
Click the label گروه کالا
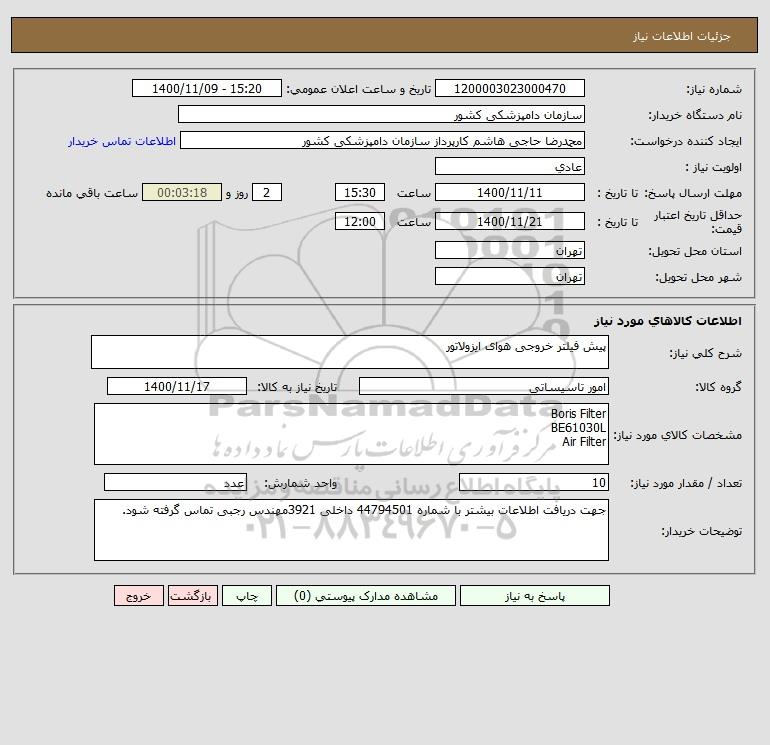click(x=718, y=387)
